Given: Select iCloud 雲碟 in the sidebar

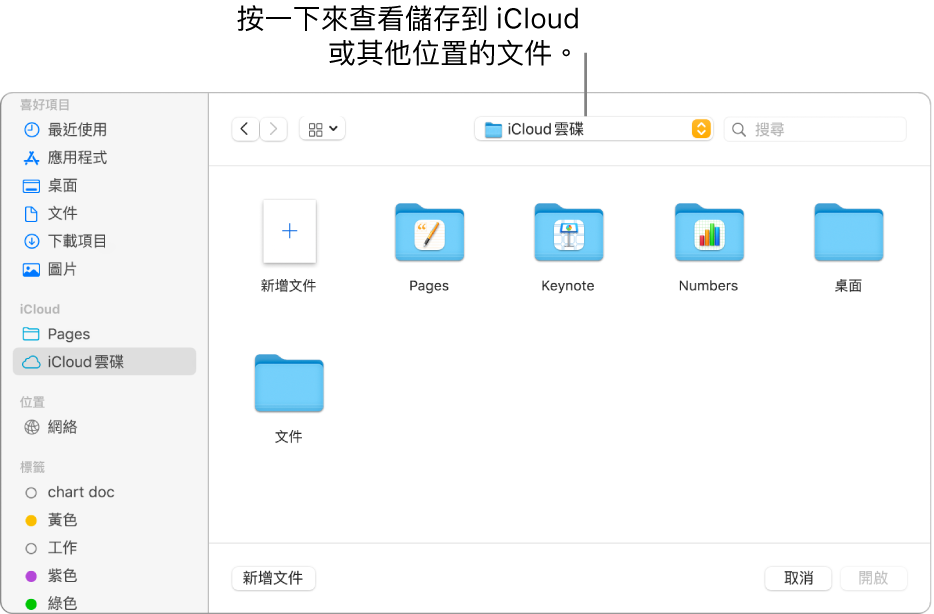Looking at the screenshot, I should point(104,361).
